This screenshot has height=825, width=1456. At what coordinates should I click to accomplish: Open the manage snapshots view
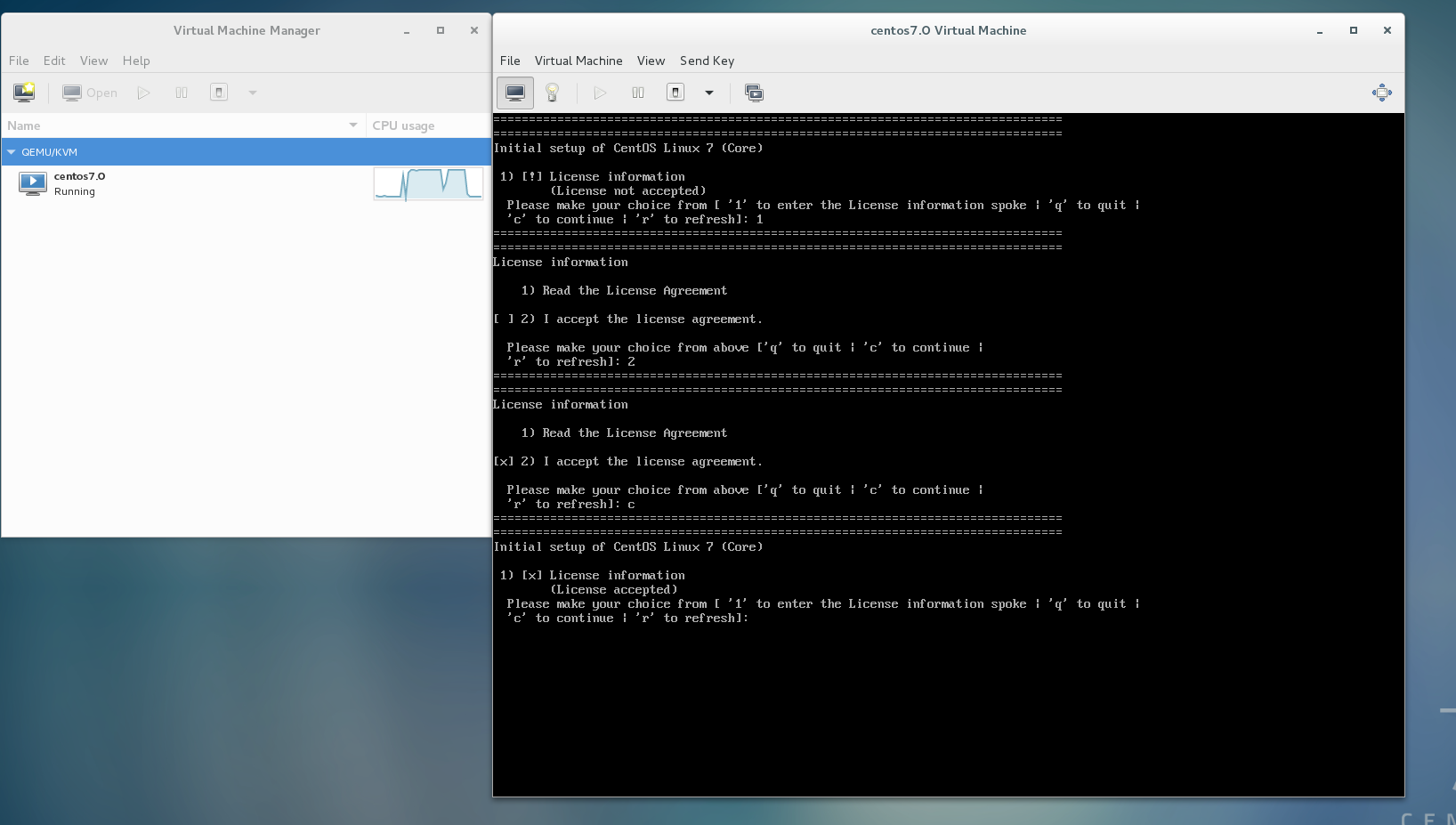(x=754, y=93)
